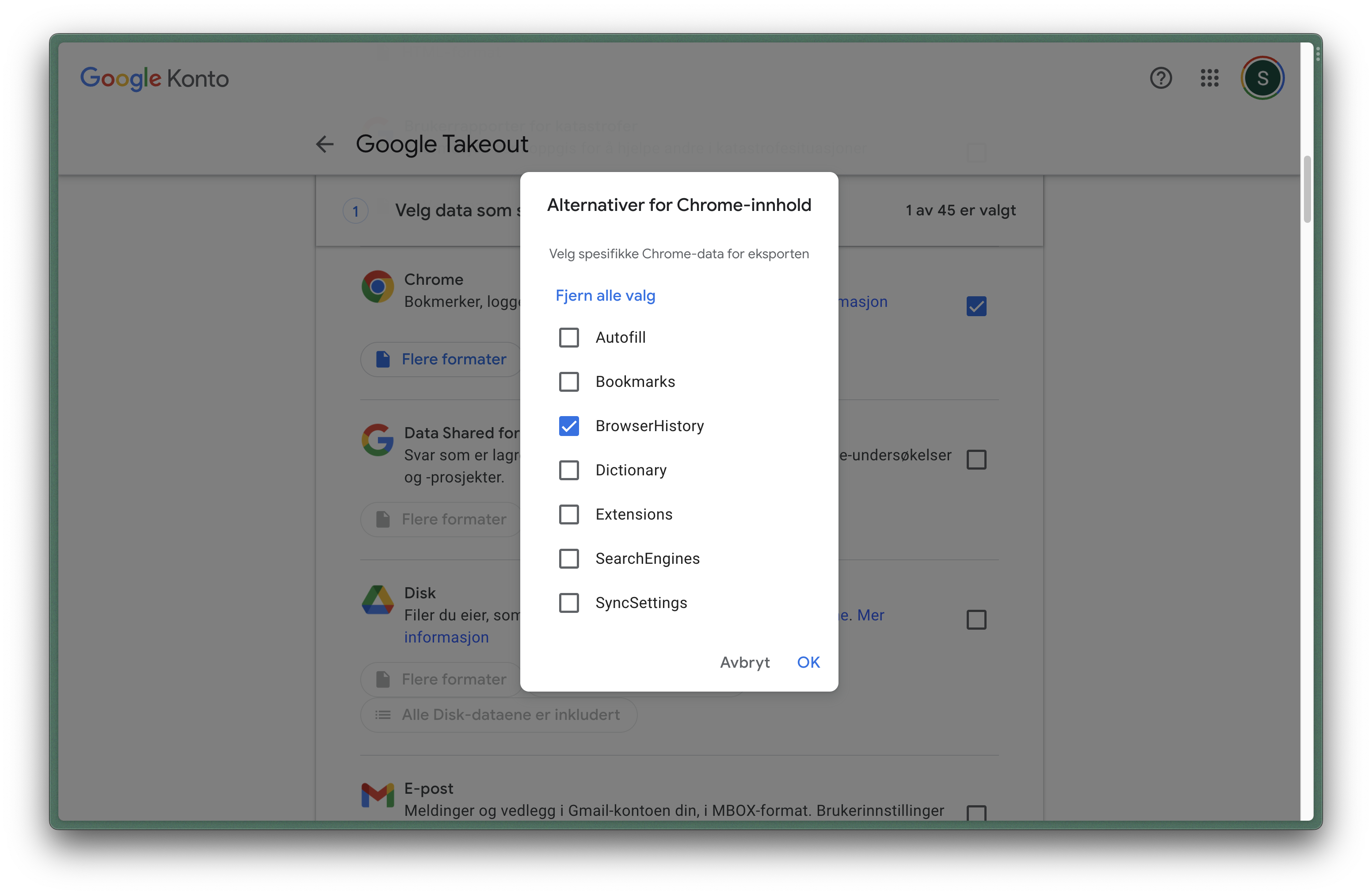Image resolution: width=1372 pixels, height=895 pixels.
Task: Click the E-post heading text
Action: [428, 788]
